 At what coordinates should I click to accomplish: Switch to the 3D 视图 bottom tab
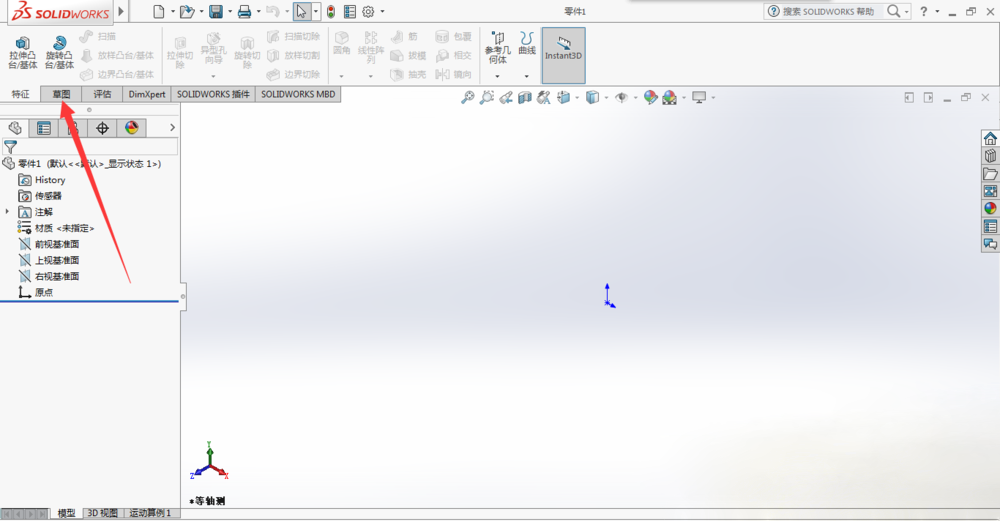(102, 513)
